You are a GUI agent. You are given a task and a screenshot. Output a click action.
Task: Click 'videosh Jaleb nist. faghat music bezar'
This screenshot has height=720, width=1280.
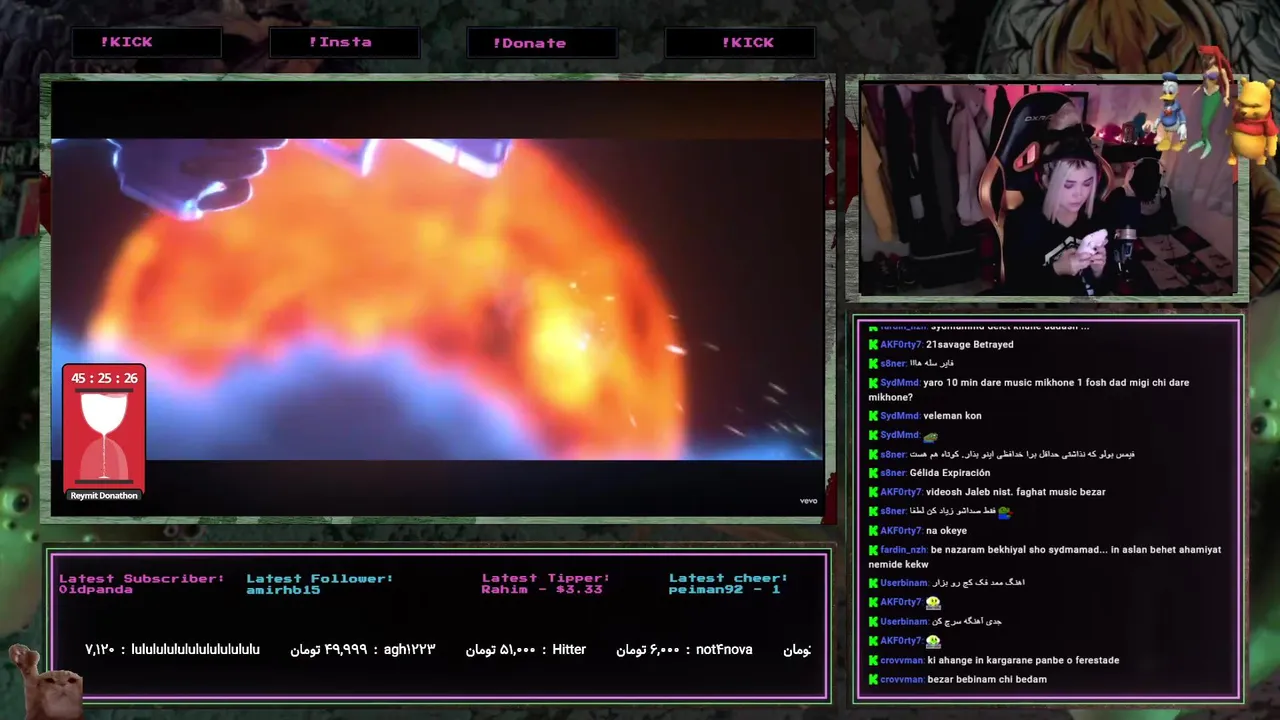[1015, 491]
